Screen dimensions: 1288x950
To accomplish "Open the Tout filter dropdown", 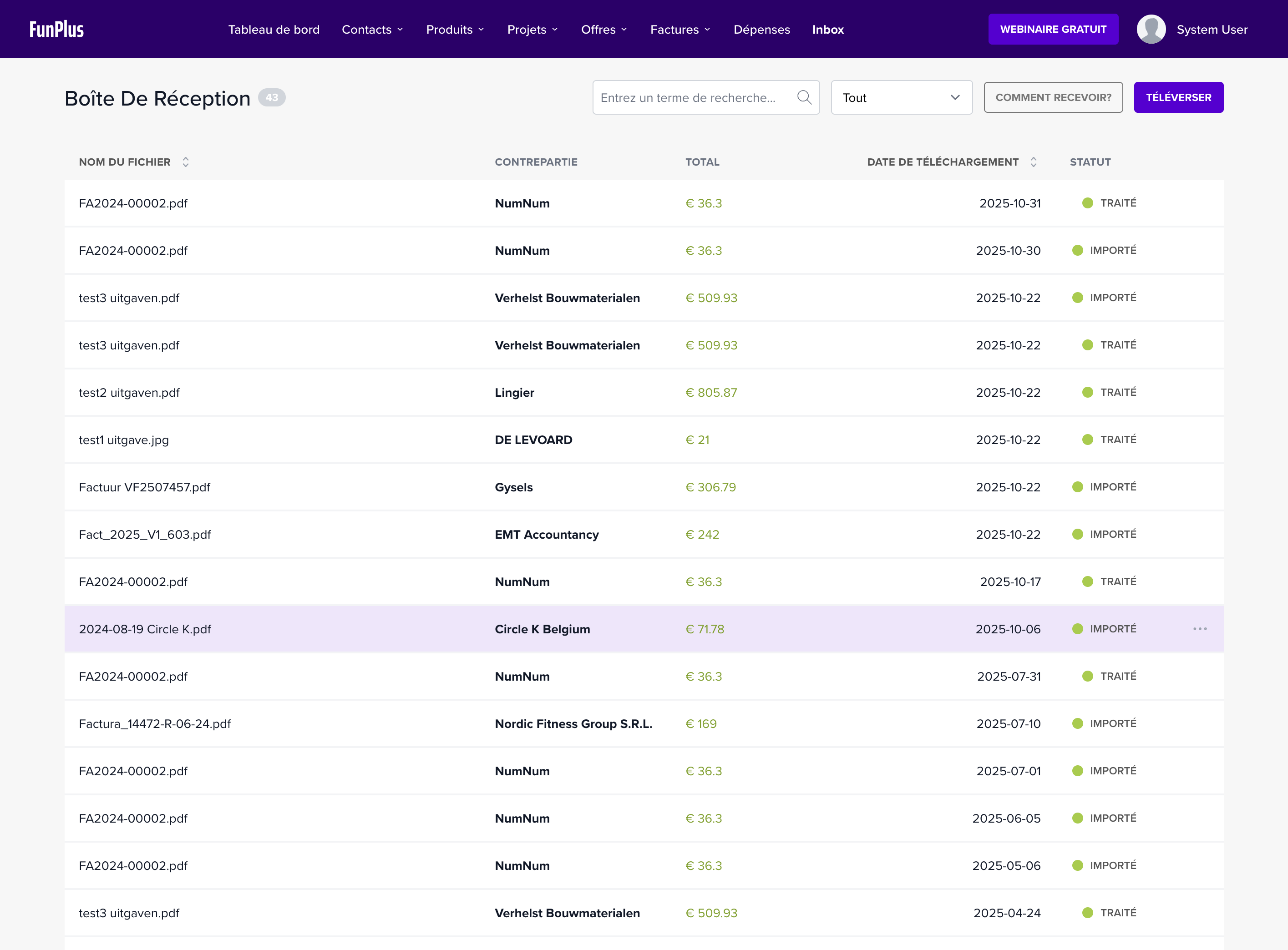I will tap(901, 98).
